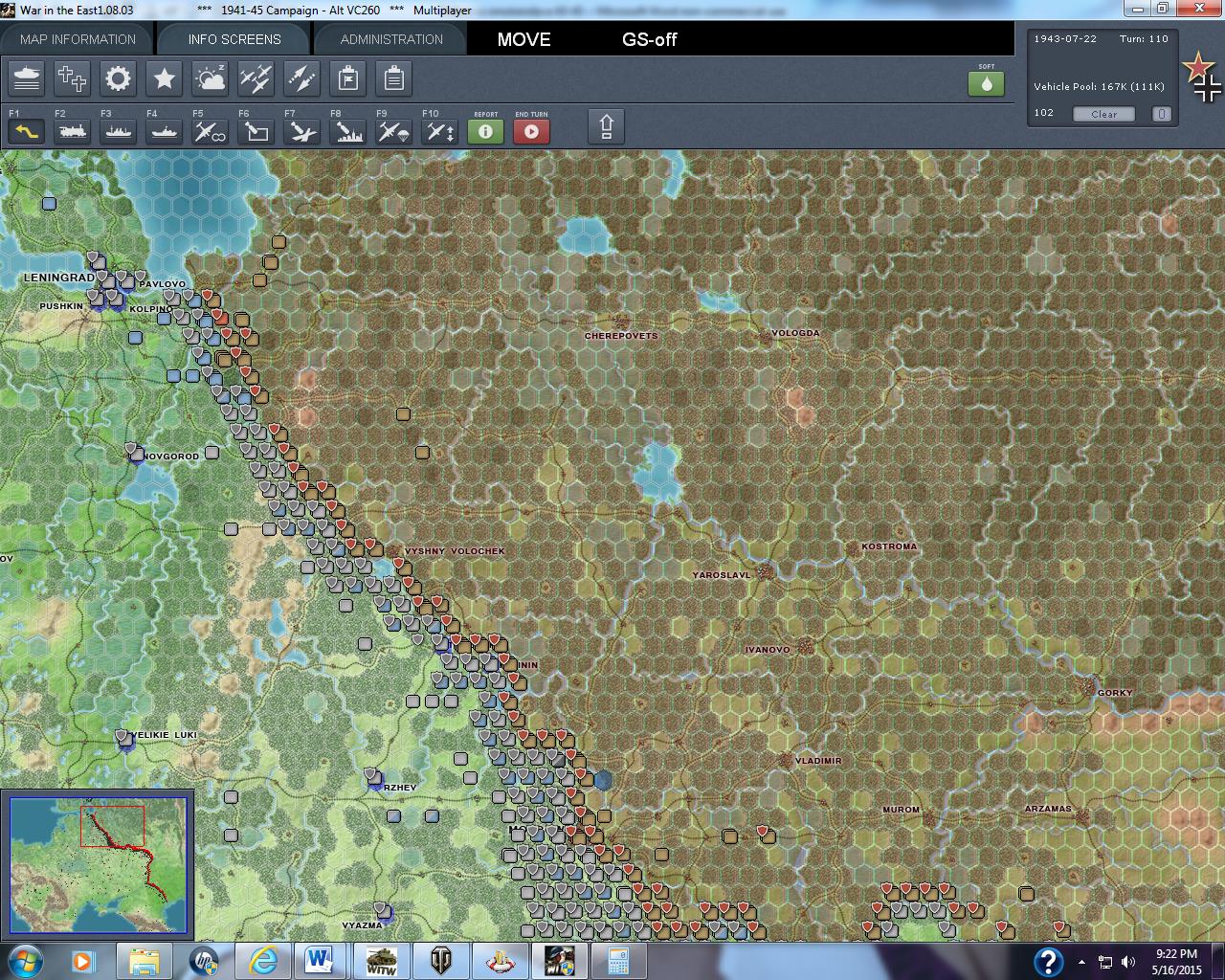Click the minimap overview in the corner

point(98,864)
